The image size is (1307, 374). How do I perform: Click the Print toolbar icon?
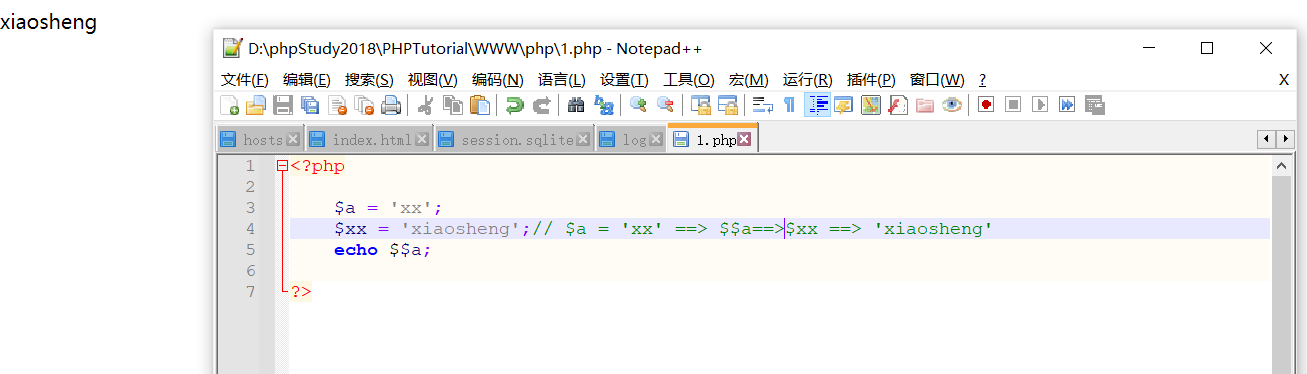click(x=391, y=104)
